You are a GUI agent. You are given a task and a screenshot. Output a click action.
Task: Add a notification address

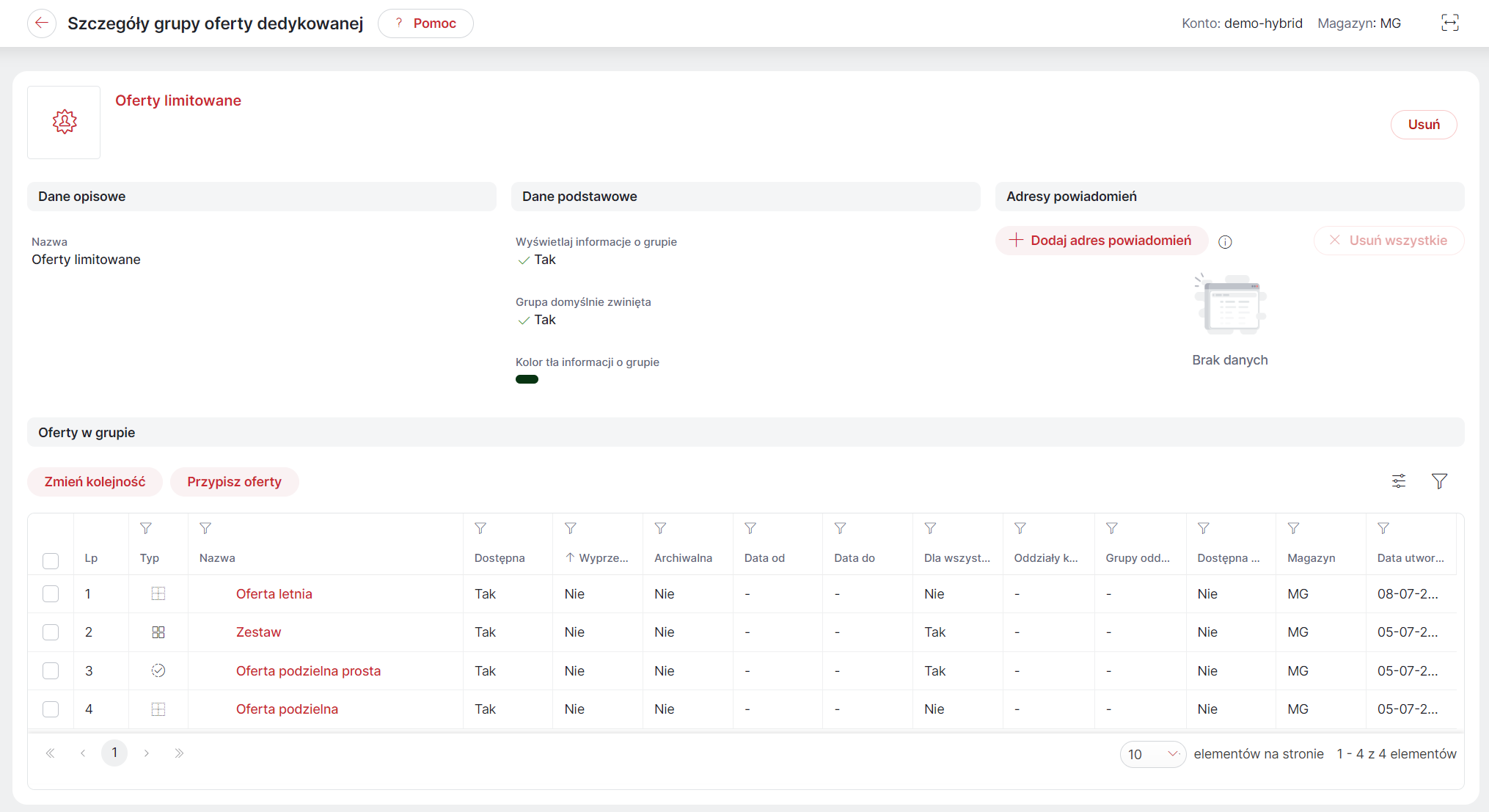point(1101,241)
